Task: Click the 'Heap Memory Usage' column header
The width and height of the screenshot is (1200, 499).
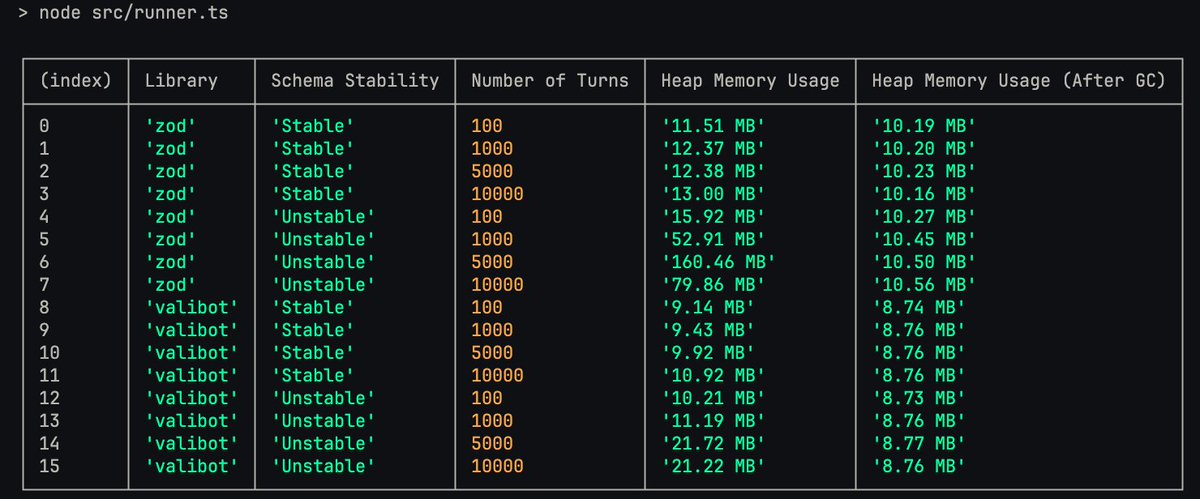Action: click(x=750, y=80)
